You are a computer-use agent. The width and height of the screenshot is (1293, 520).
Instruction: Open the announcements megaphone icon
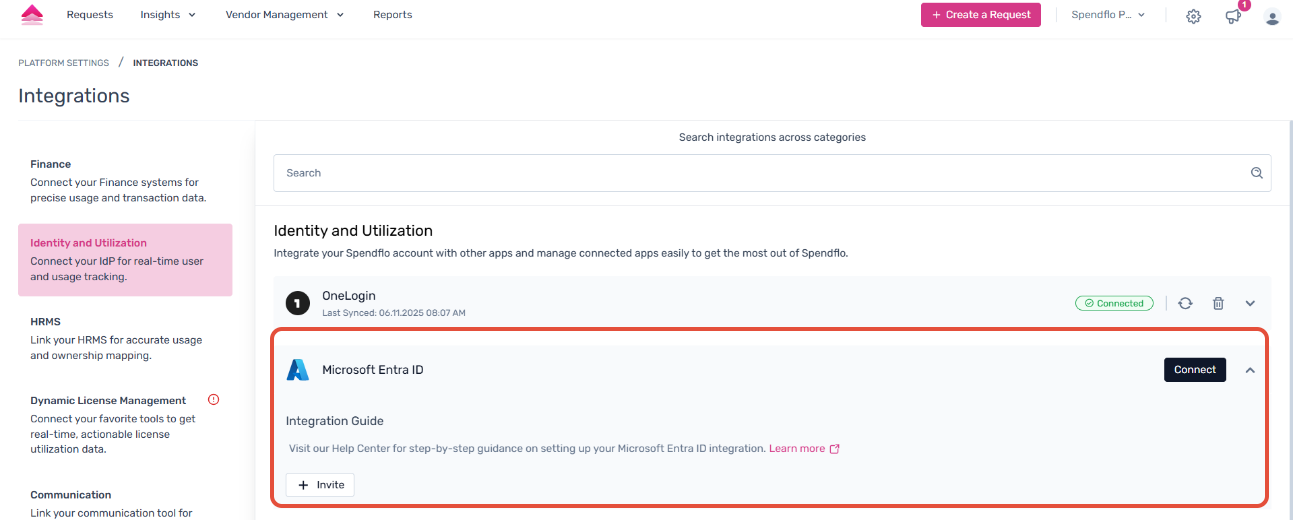click(x=1233, y=16)
